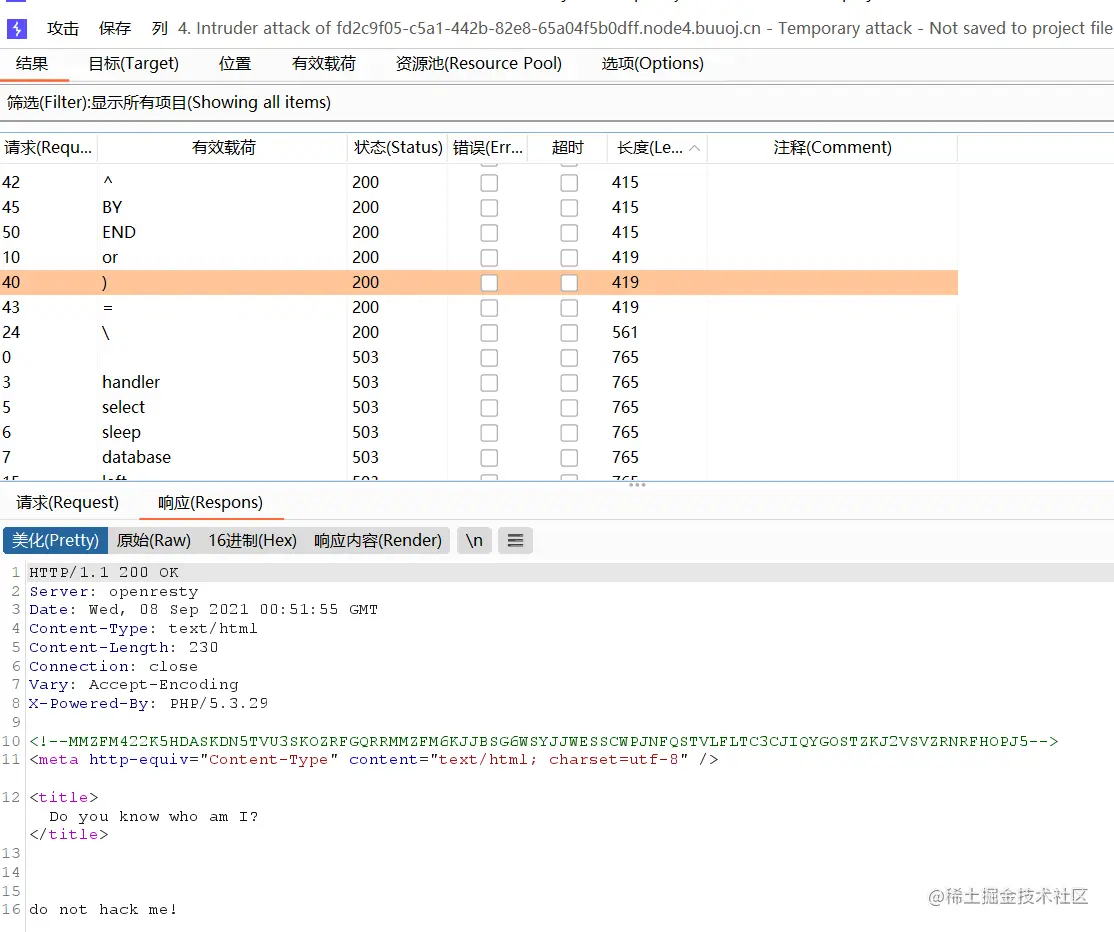1114x932 pixels.
Task: Open the 攻击 (Attack) menu
Action: pos(63,28)
